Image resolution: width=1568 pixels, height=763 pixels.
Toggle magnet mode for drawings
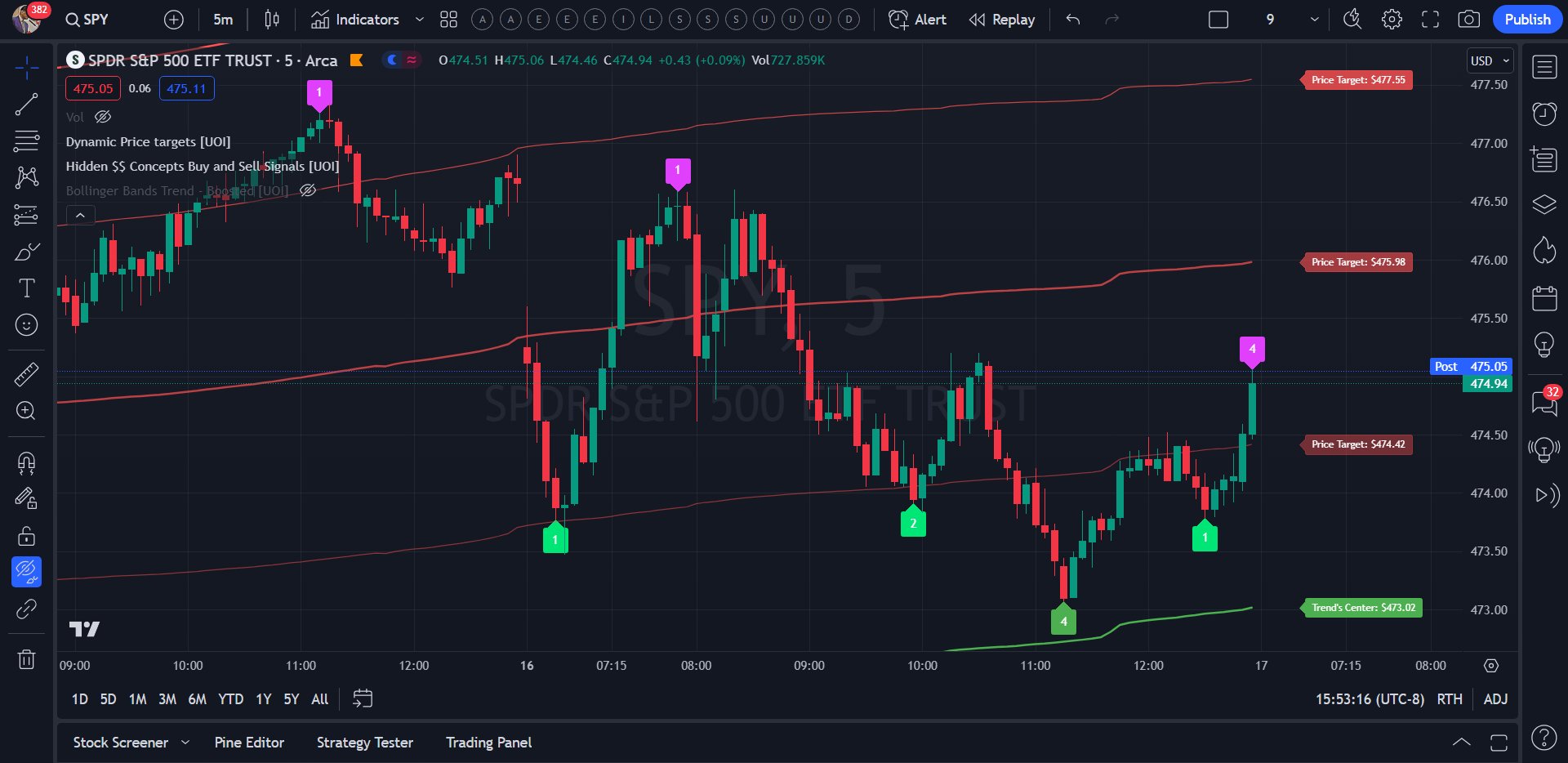coord(26,463)
